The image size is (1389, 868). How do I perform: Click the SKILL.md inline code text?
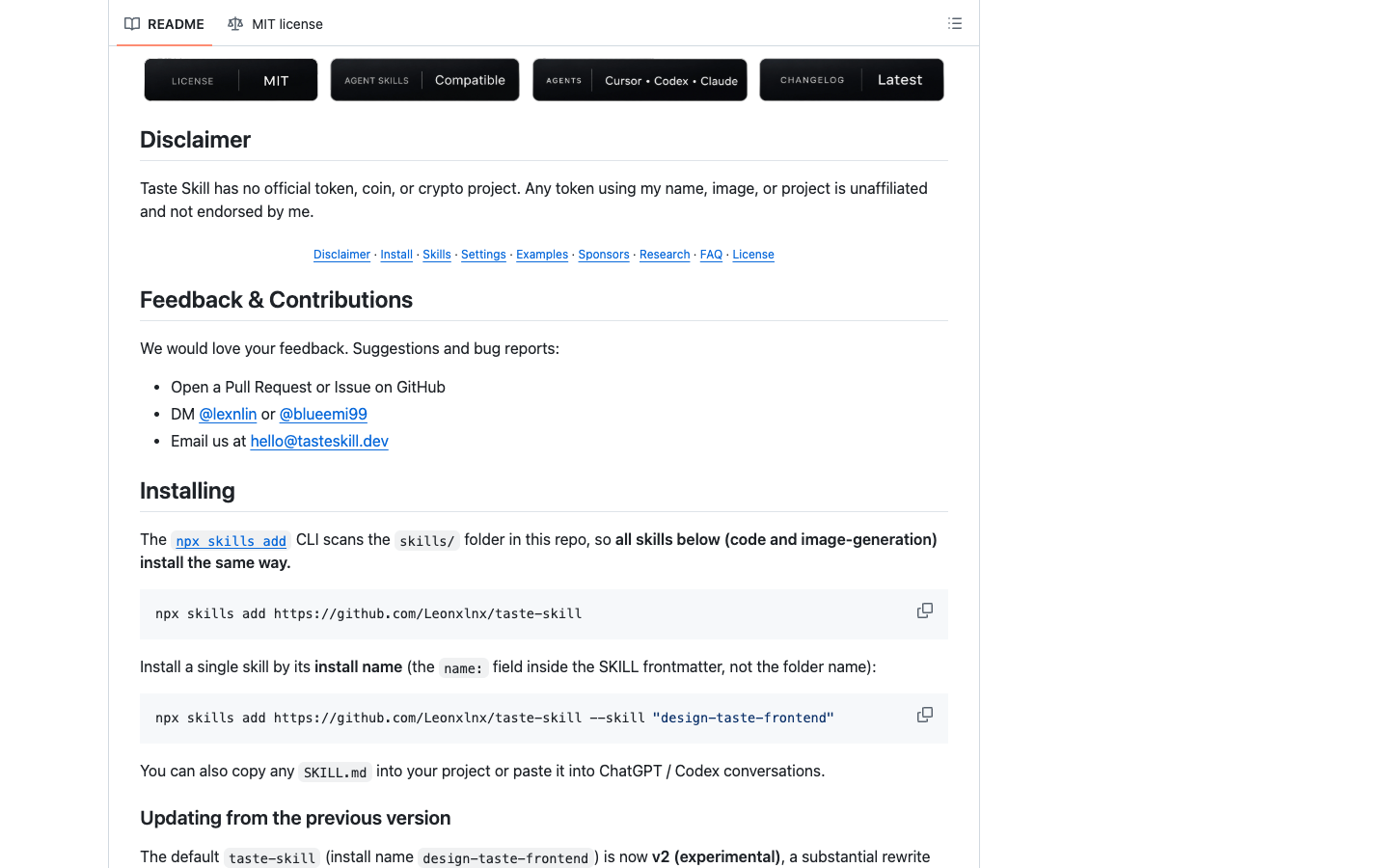(x=335, y=772)
